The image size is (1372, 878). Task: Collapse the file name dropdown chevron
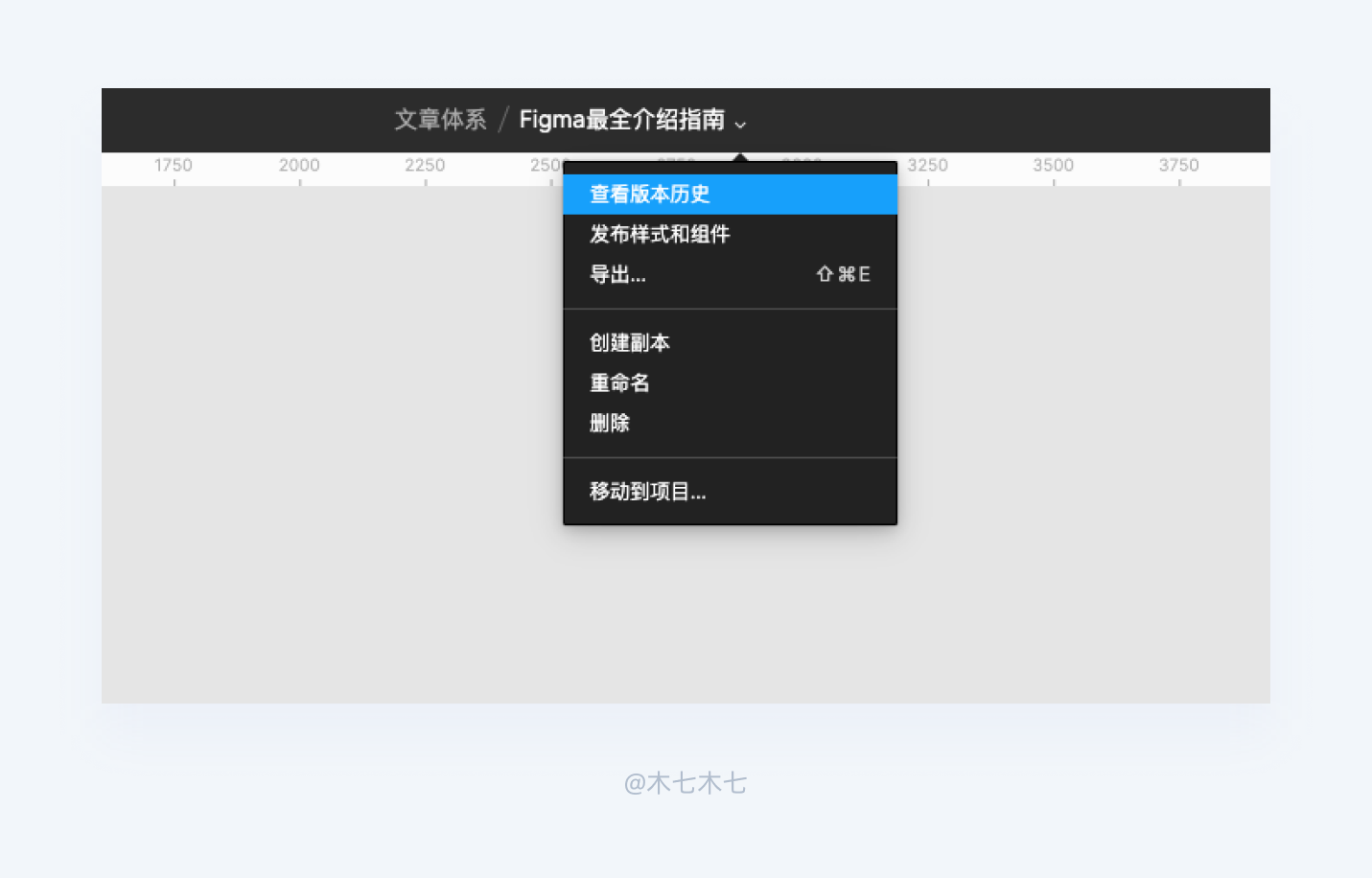[740, 125]
